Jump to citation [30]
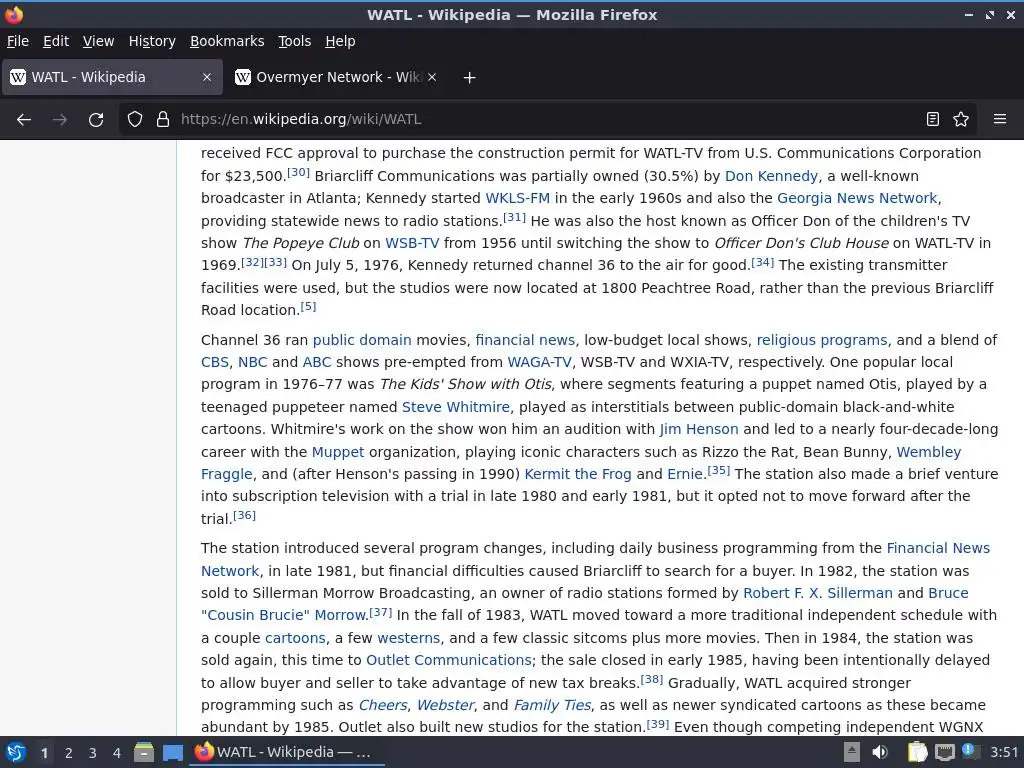The height and width of the screenshot is (768, 1024). [298, 172]
